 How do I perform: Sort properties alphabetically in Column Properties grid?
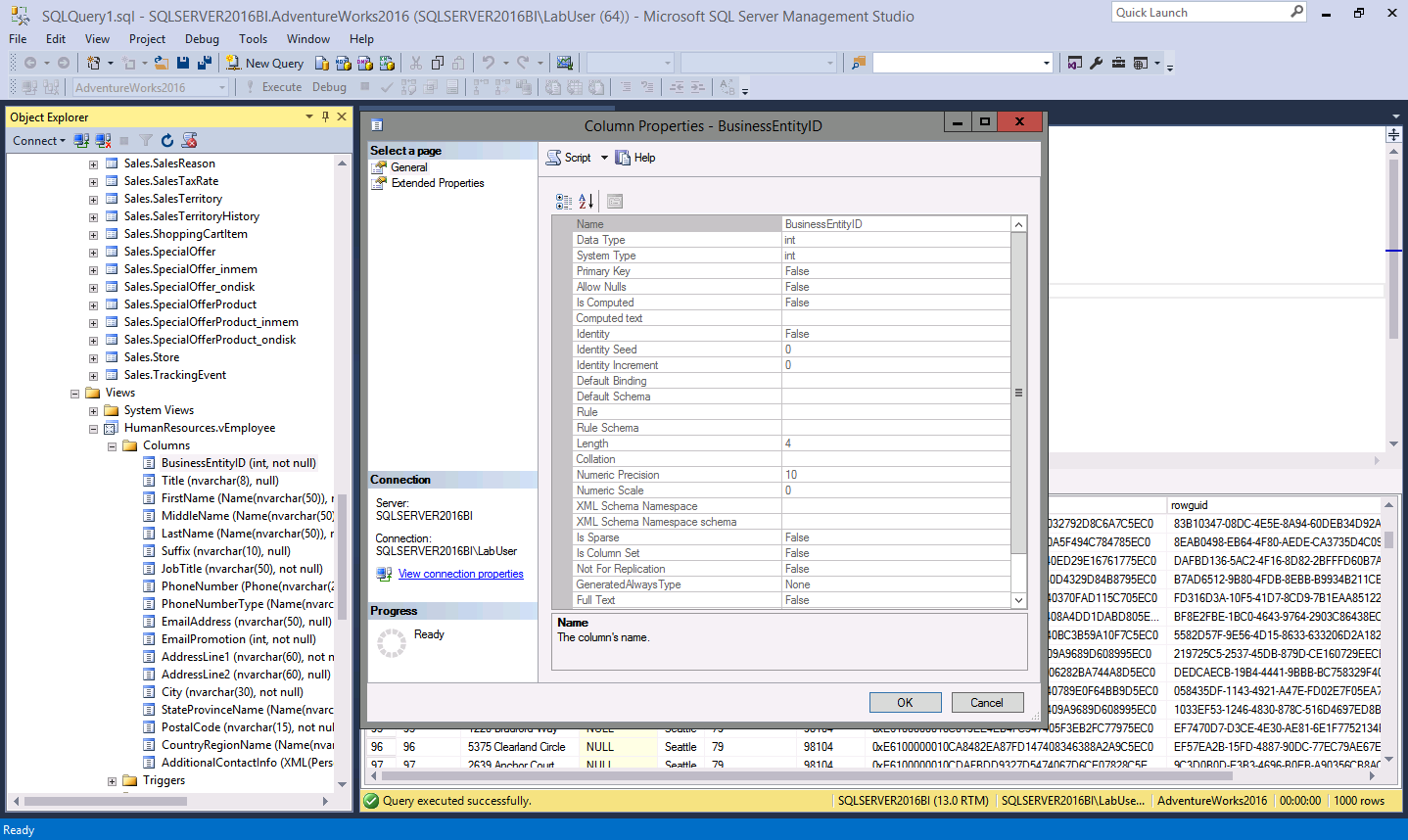[x=585, y=202]
